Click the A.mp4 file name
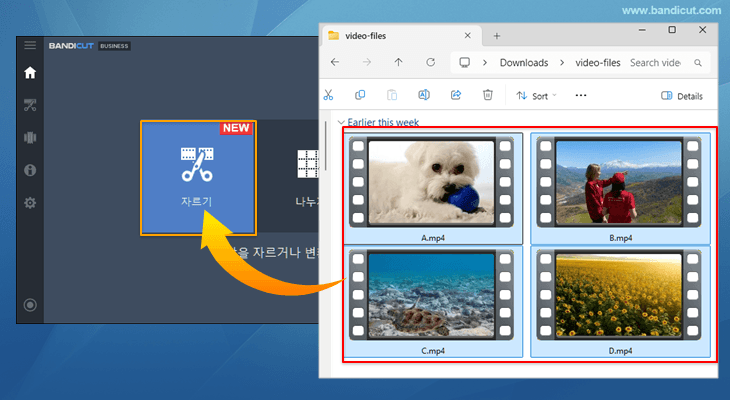This screenshot has height=400, width=730. [433, 238]
